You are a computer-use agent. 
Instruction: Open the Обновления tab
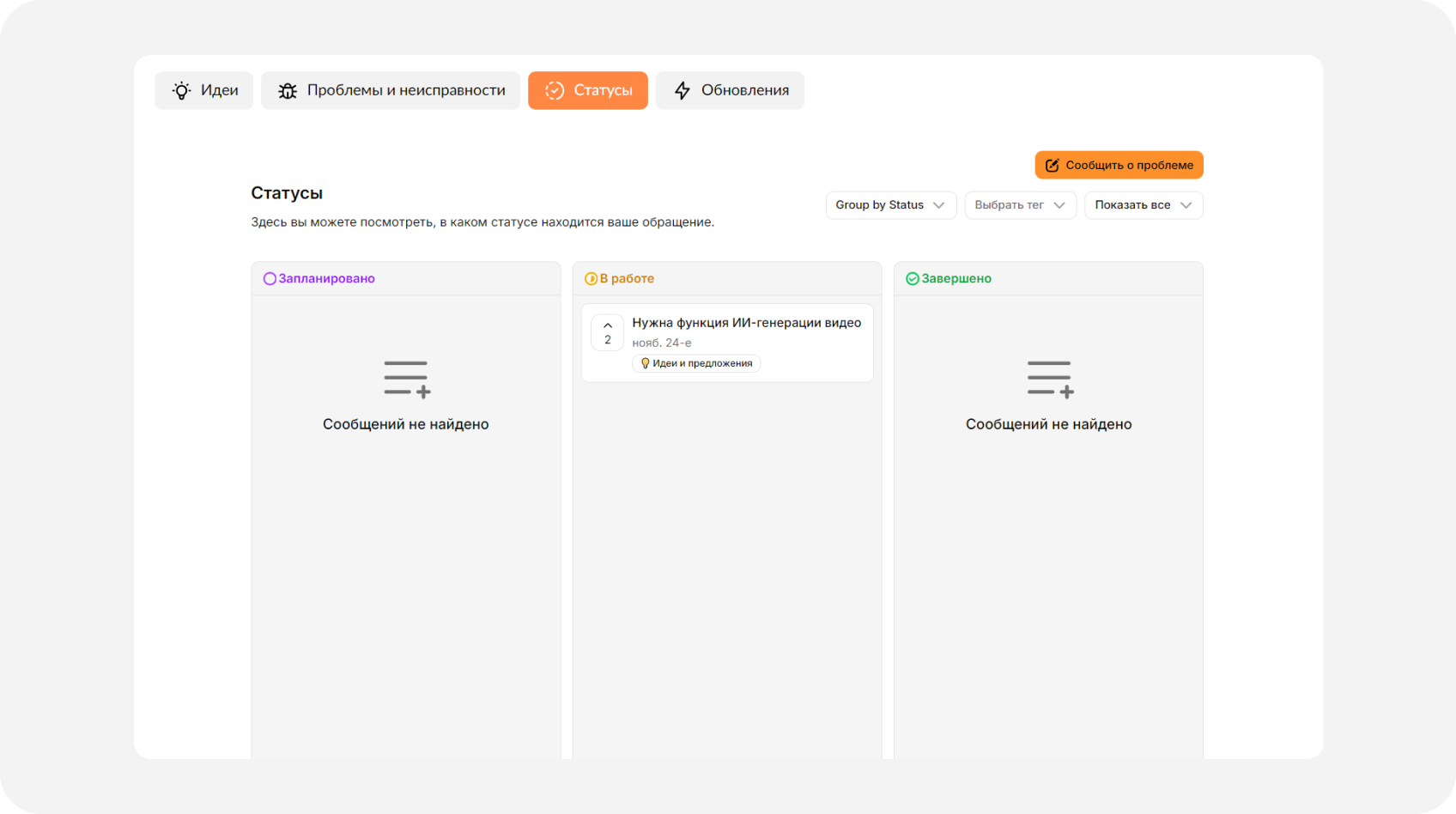coord(730,90)
